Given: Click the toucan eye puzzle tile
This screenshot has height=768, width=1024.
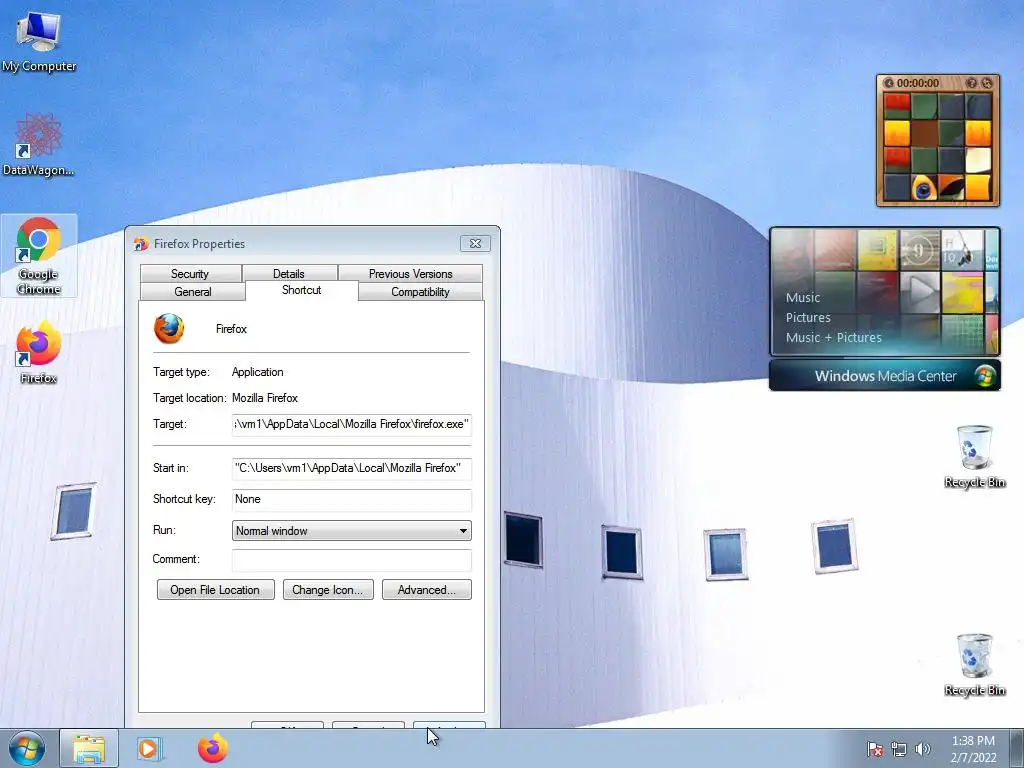Looking at the screenshot, I should coord(924,187).
